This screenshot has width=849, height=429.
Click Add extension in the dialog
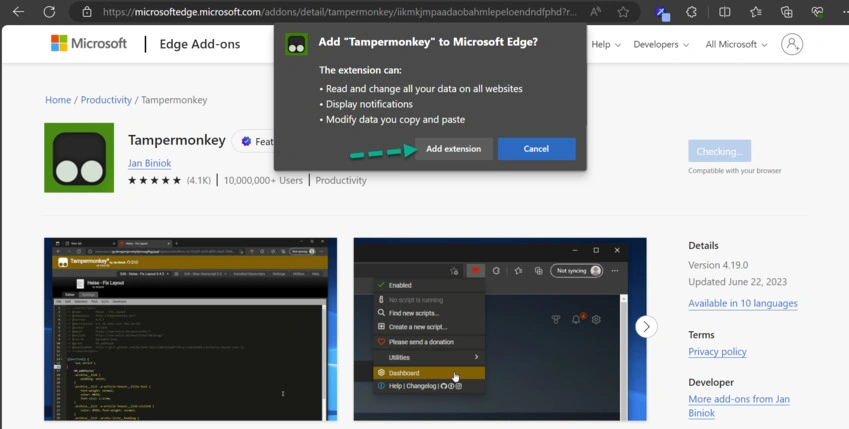pyautogui.click(x=454, y=149)
